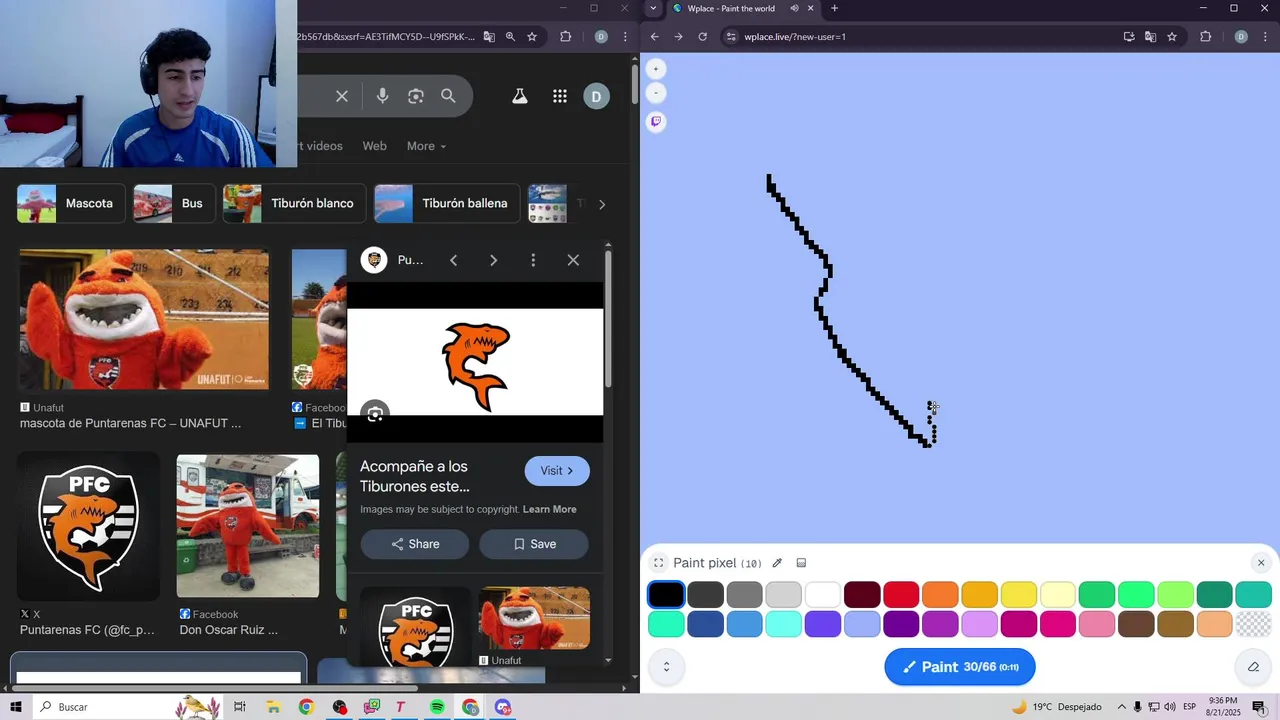This screenshot has height=720, width=1280.
Task: Click the install app icon in Wplace address bar
Action: [1129, 37]
